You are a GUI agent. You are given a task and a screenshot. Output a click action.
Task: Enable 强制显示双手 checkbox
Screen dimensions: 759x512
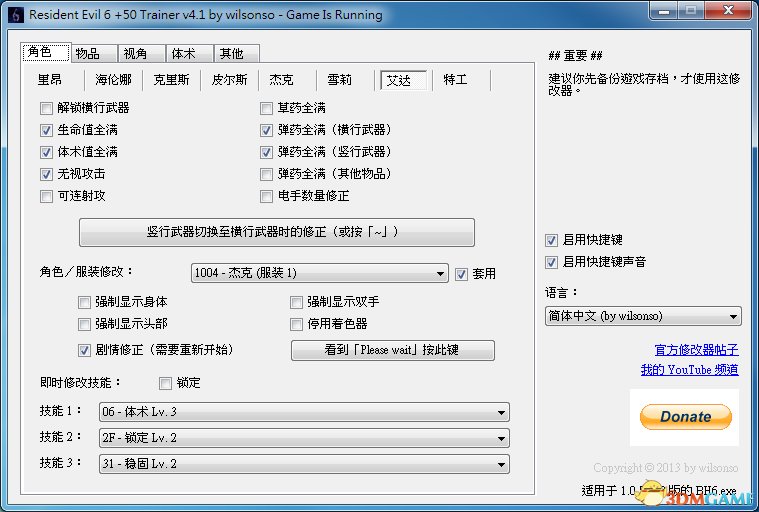(x=296, y=302)
